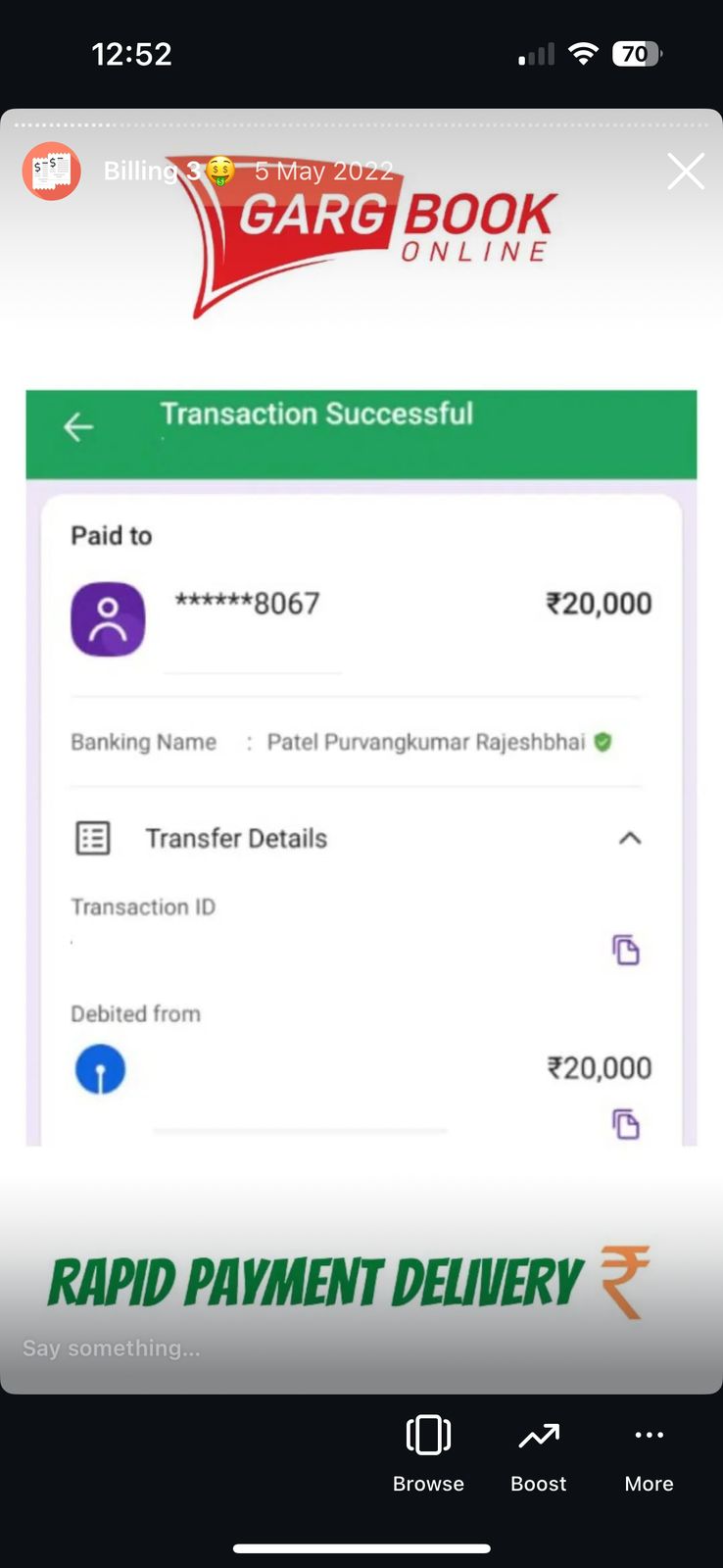Tap the rupee symbol sticker
This screenshot has width=723, height=1568.
point(624,1281)
